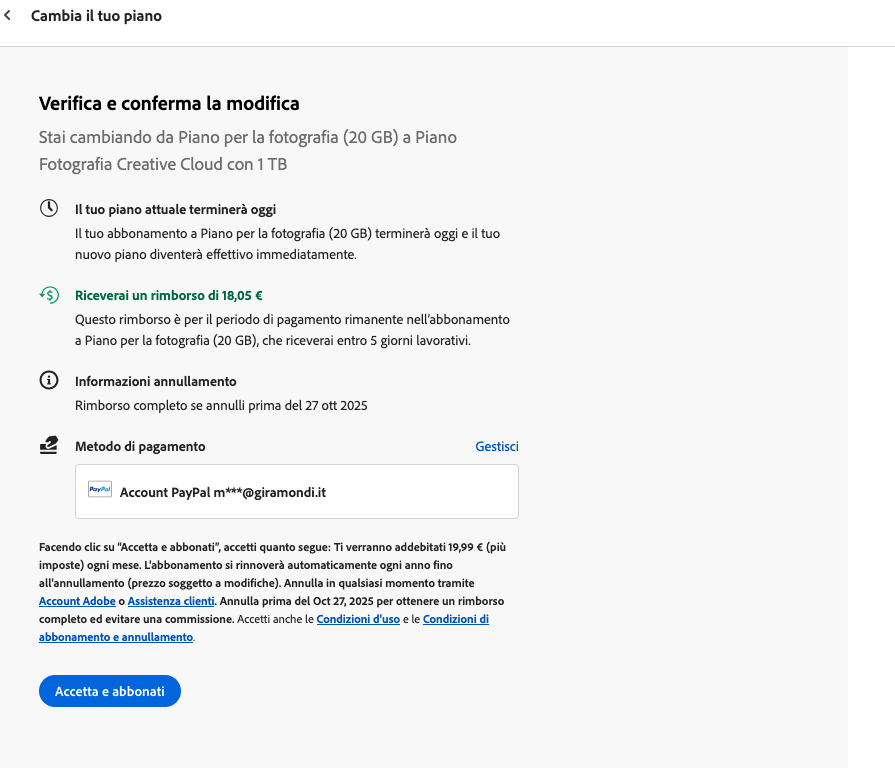Click the Informazioni annullamento heading

(x=155, y=381)
